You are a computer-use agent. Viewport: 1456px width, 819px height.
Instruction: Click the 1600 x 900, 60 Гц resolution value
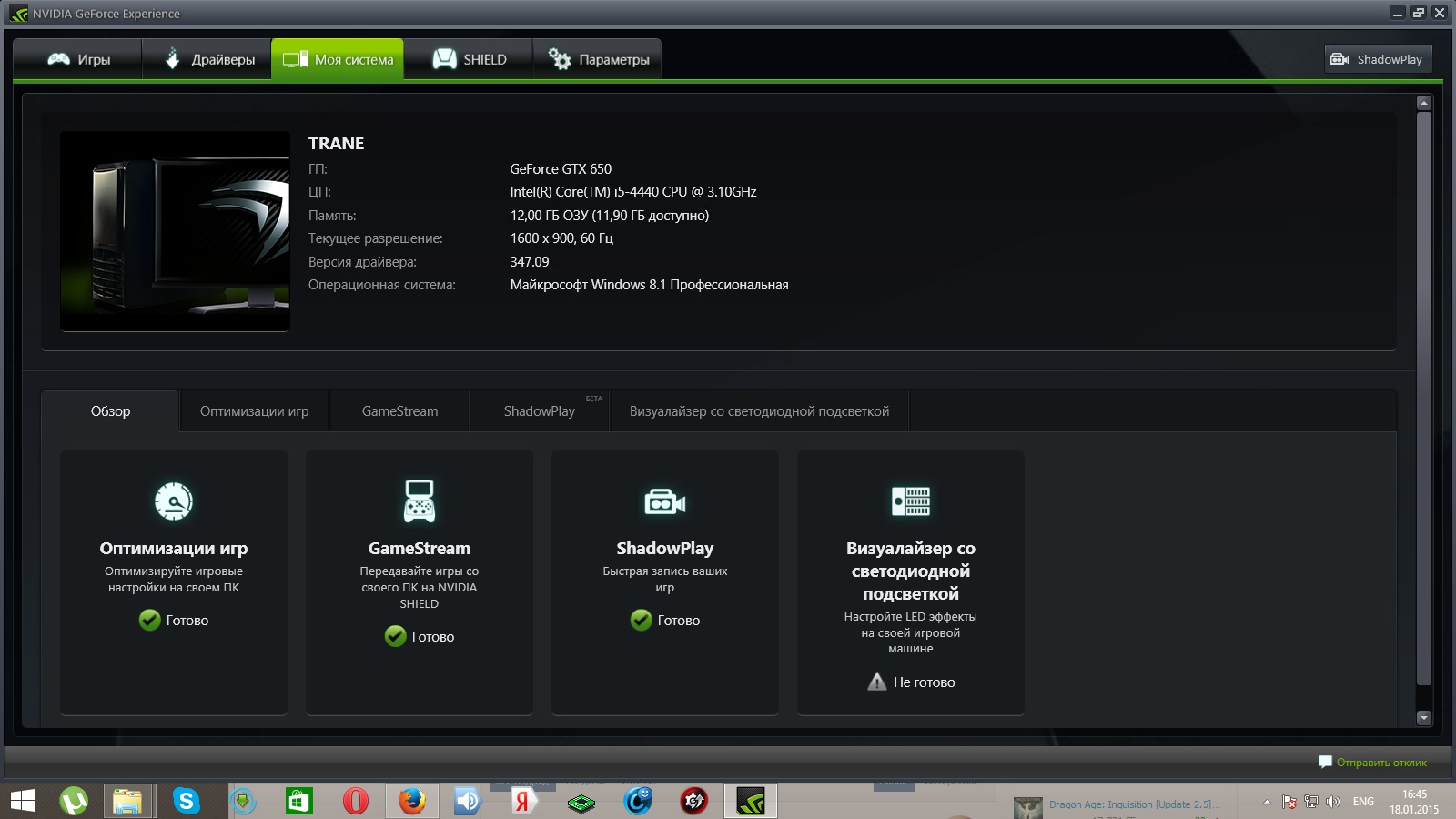click(x=561, y=238)
